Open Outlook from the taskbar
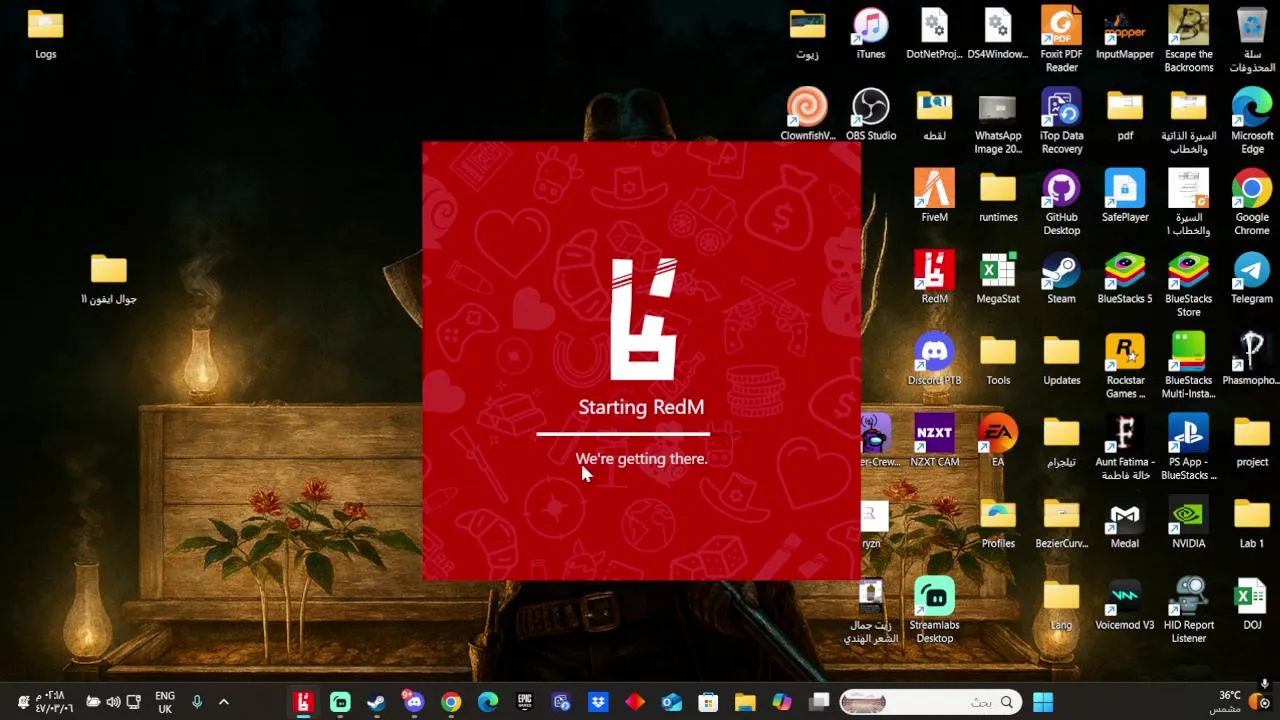1280x720 pixels. click(x=671, y=702)
